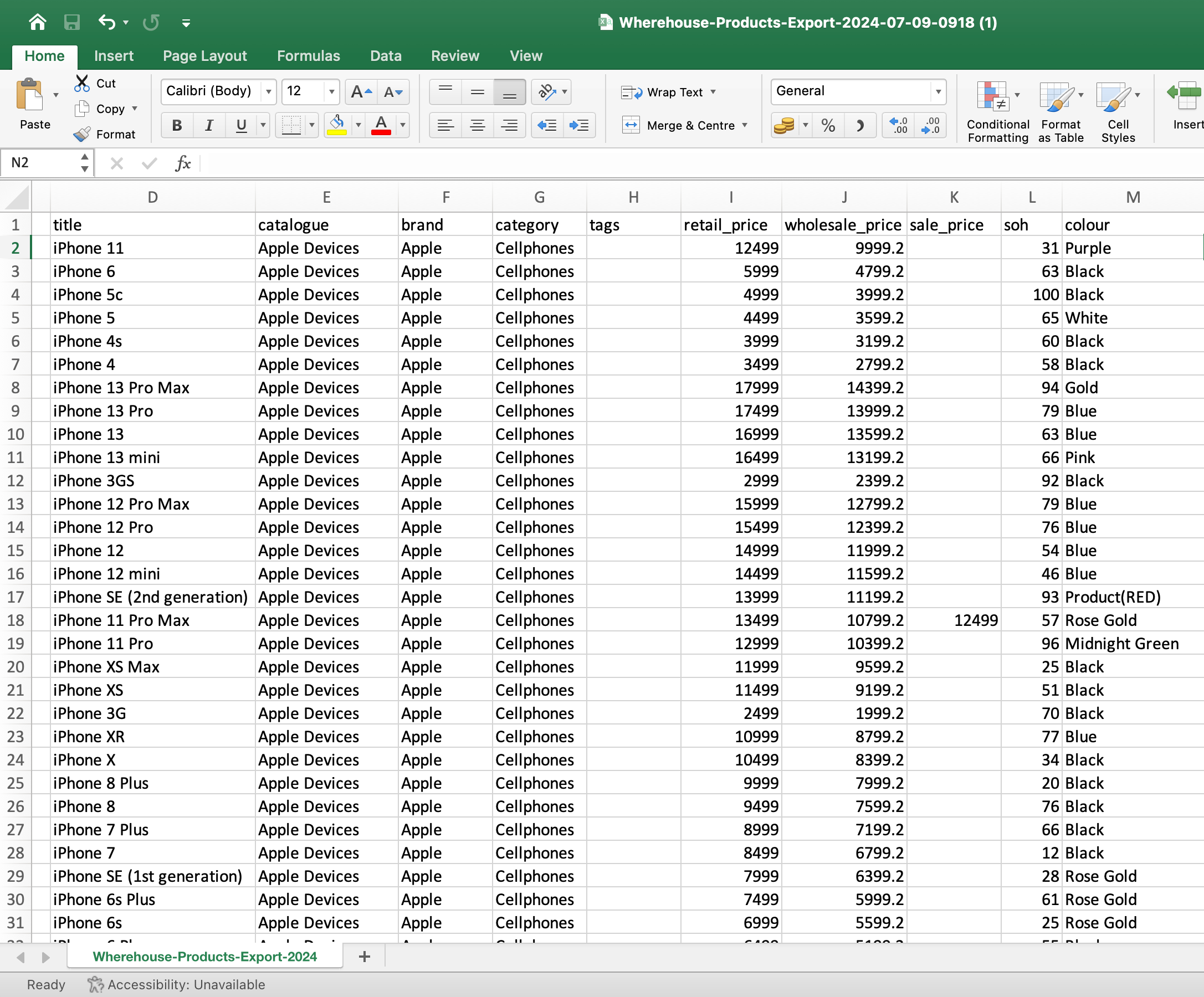Click the Home icon in title bar

(38, 22)
